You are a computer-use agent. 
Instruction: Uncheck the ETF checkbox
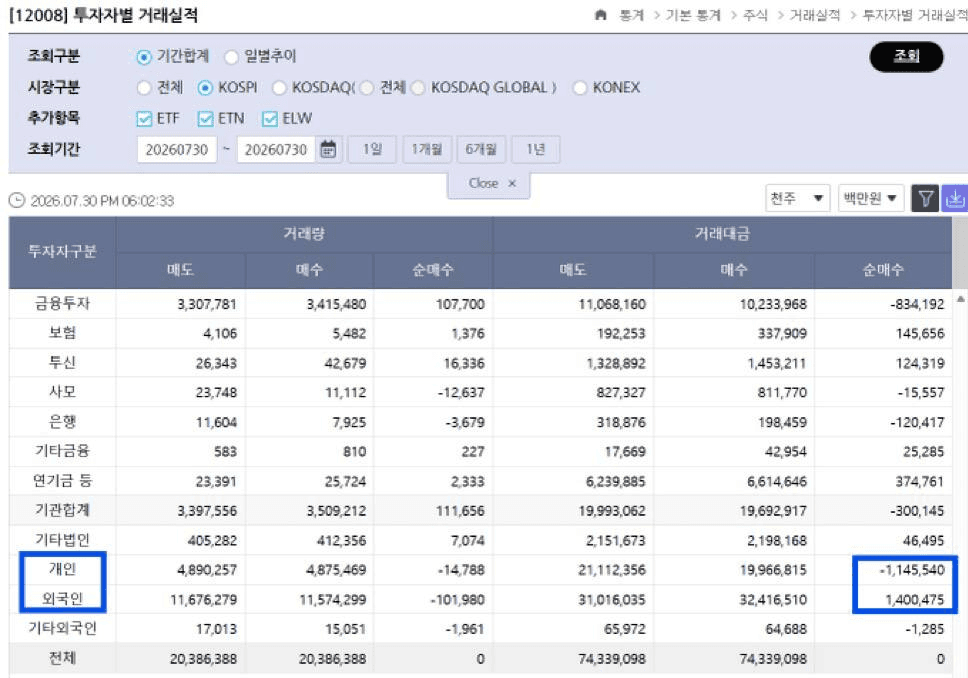(x=144, y=119)
